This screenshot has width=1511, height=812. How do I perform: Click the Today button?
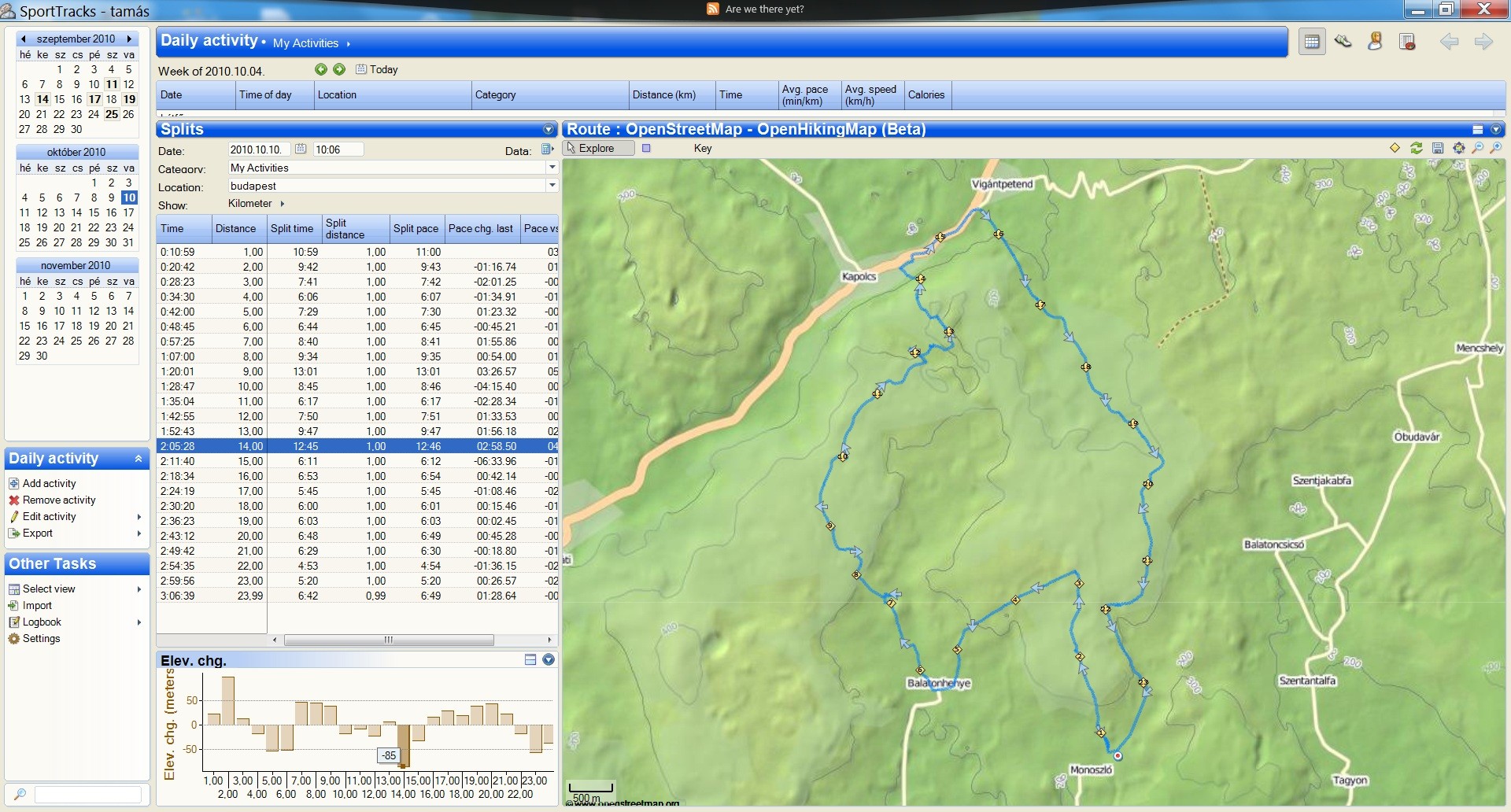click(x=377, y=69)
